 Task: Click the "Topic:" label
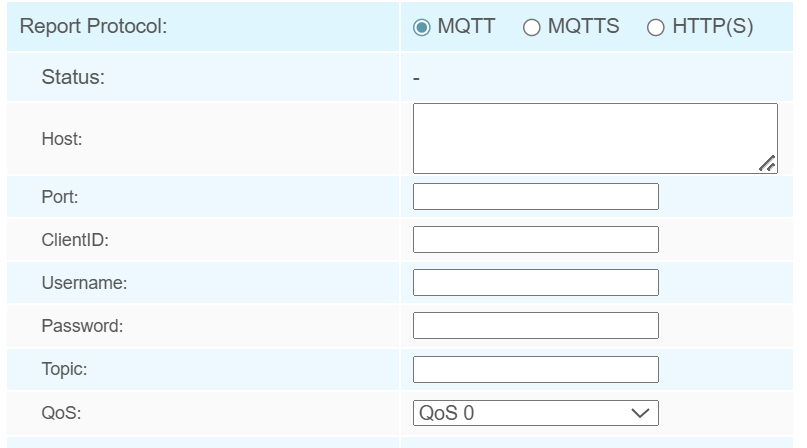(64, 369)
